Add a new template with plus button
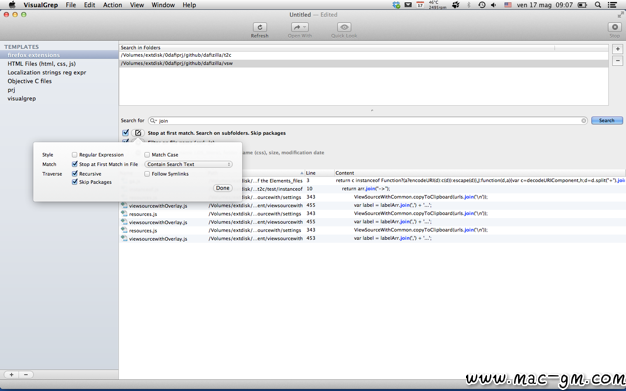 [x=12, y=375]
